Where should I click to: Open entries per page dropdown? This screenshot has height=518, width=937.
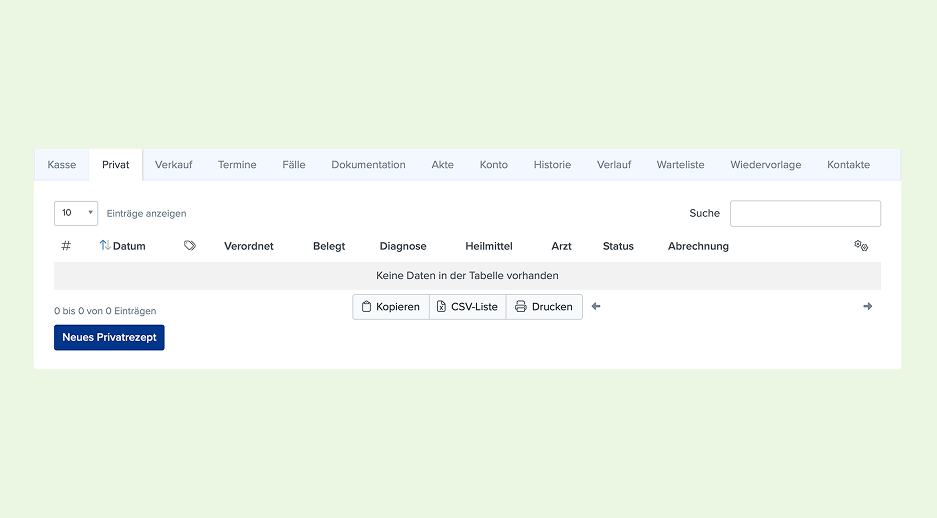(76, 213)
